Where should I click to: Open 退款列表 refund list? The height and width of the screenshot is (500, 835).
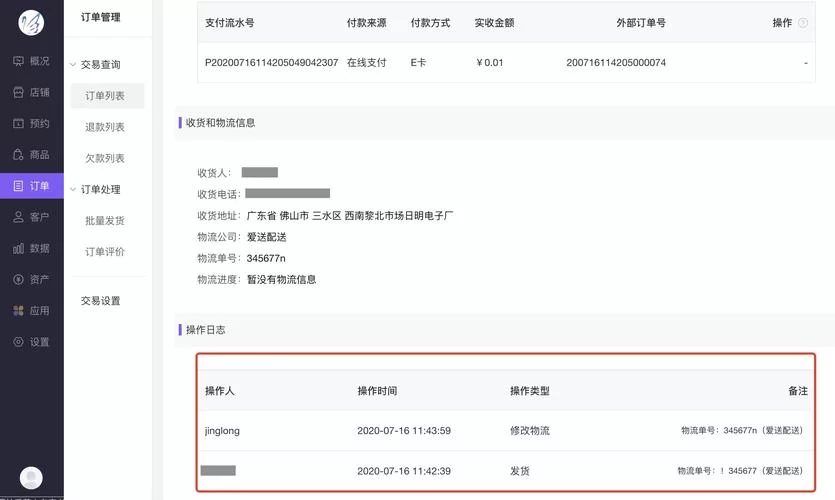[x=105, y=127]
